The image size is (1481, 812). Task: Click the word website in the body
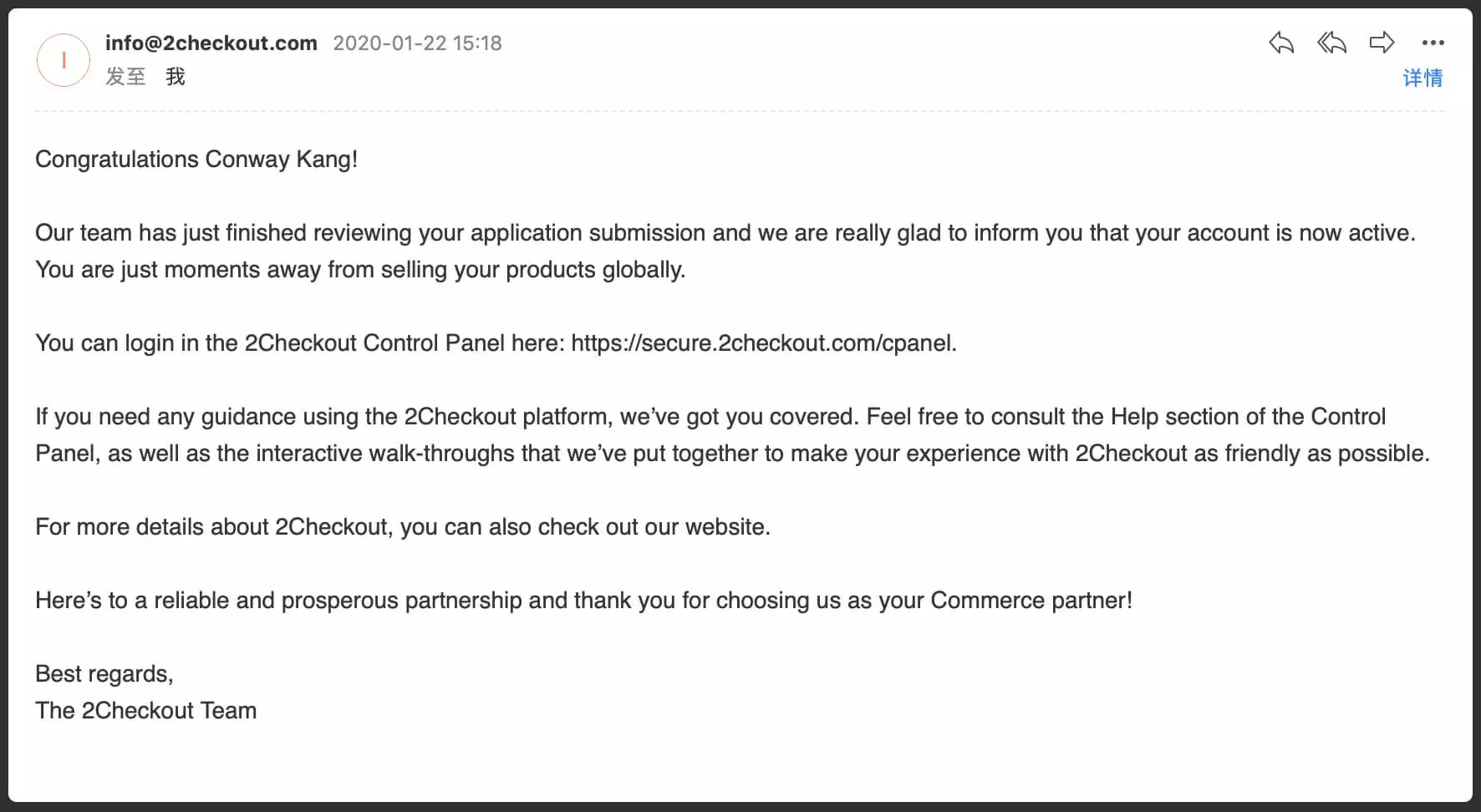pyautogui.click(x=725, y=526)
